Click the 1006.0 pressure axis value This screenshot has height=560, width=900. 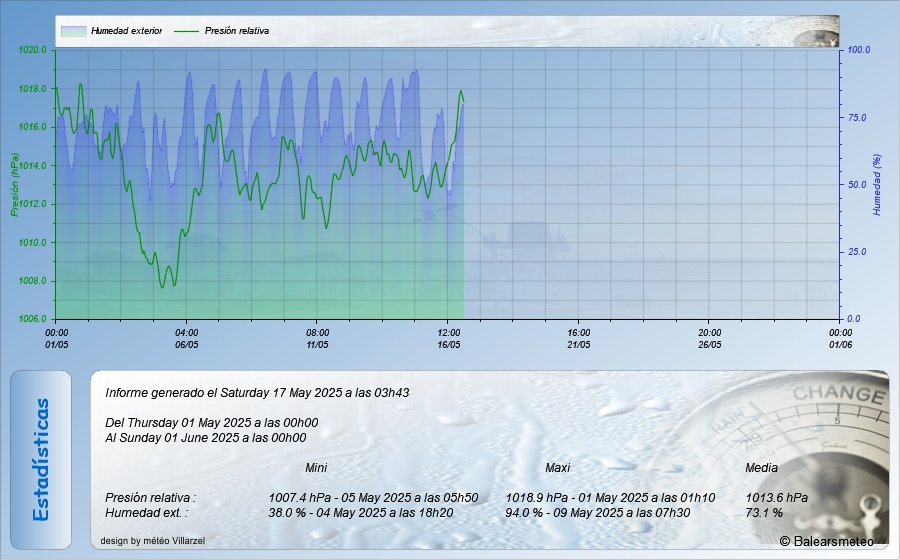tap(32, 319)
